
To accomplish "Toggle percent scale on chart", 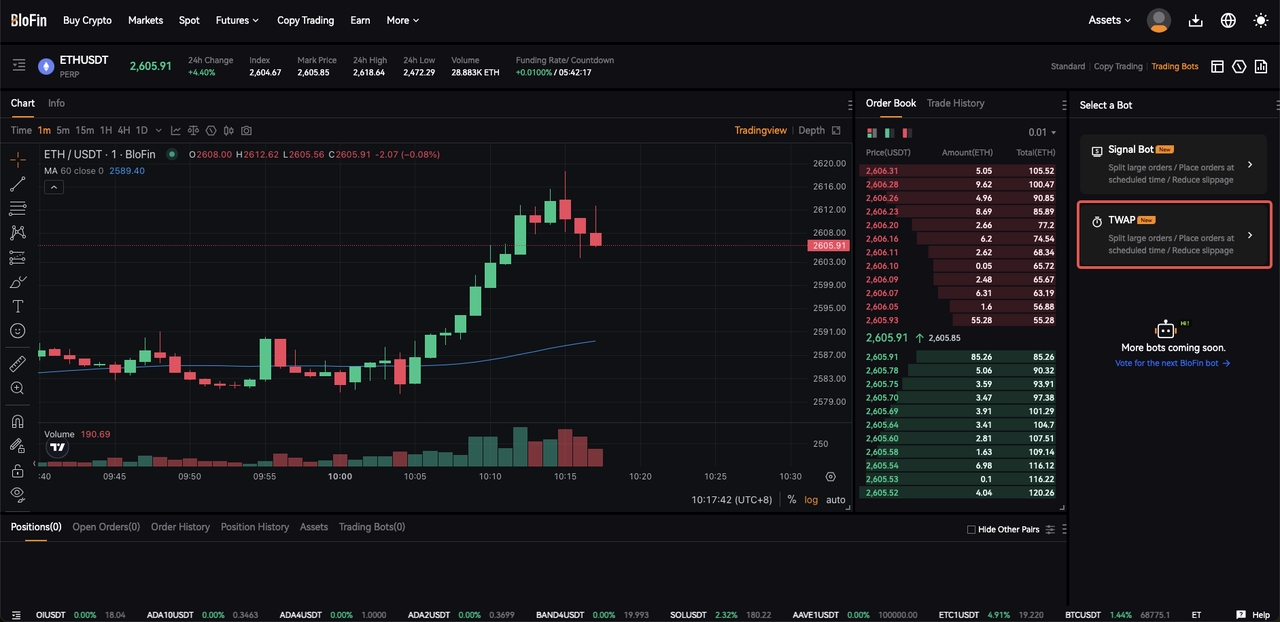I will point(792,499).
